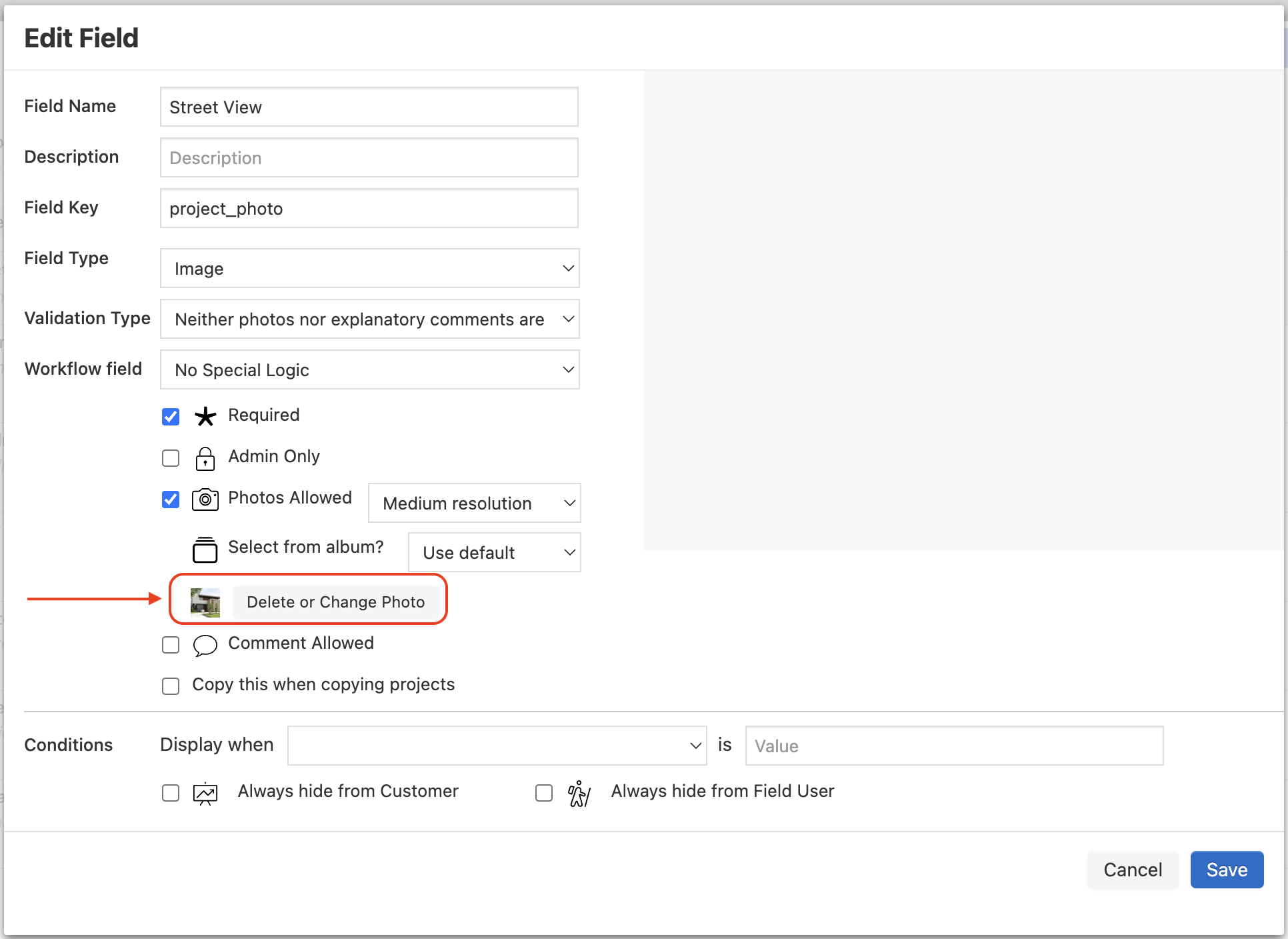Click the star icon next to Required
The image size is (1288, 939).
click(x=205, y=416)
